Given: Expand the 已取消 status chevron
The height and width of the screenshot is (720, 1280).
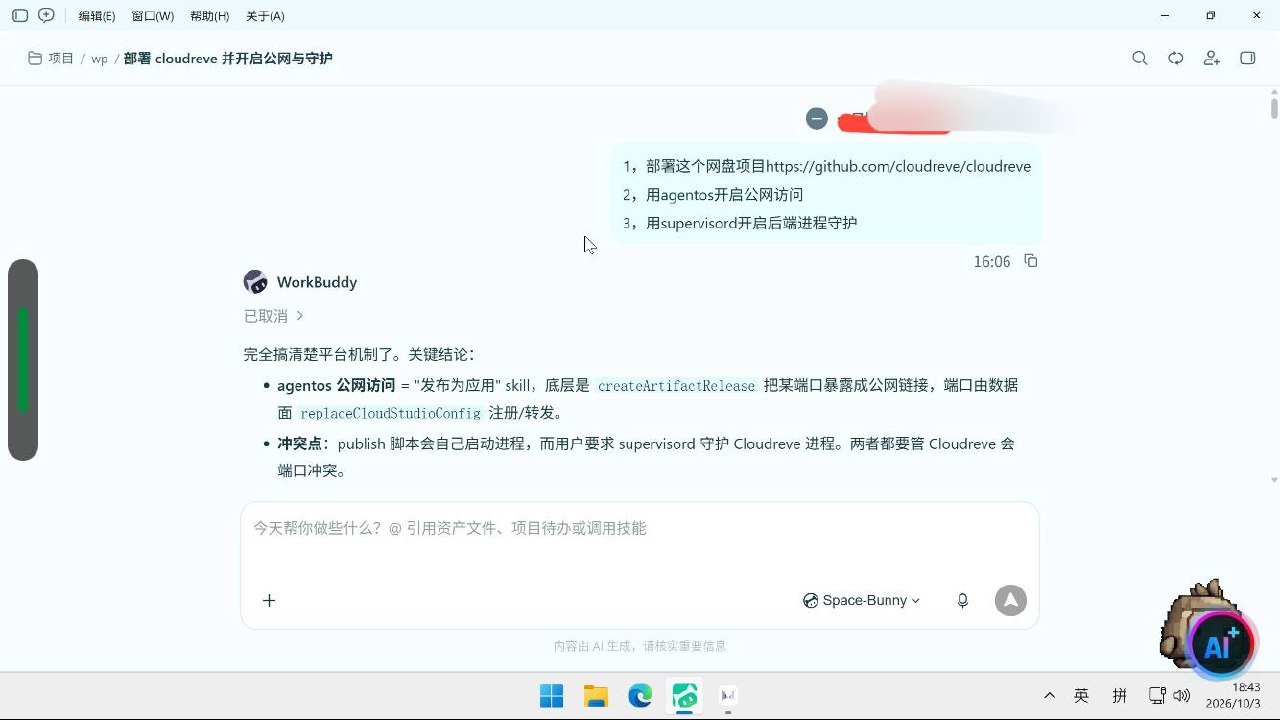Looking at the screenshot, I should (299, 316).
